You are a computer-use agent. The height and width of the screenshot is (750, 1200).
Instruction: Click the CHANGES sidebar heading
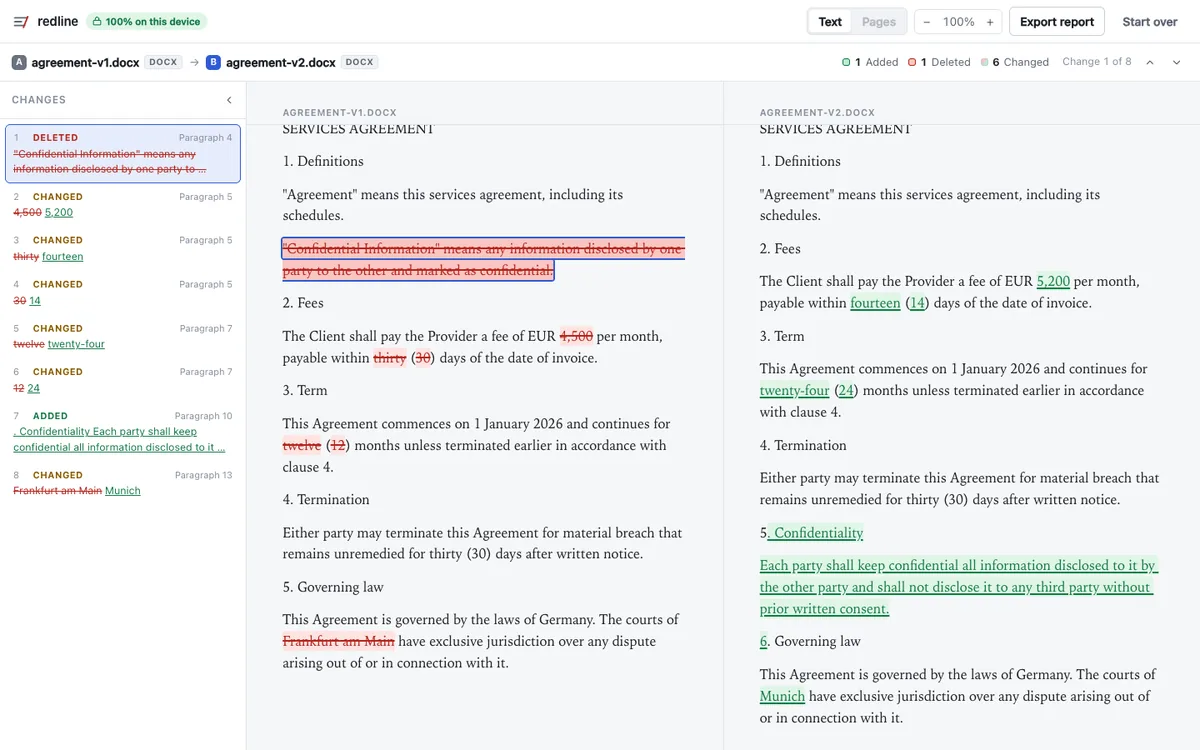(39, 100)
